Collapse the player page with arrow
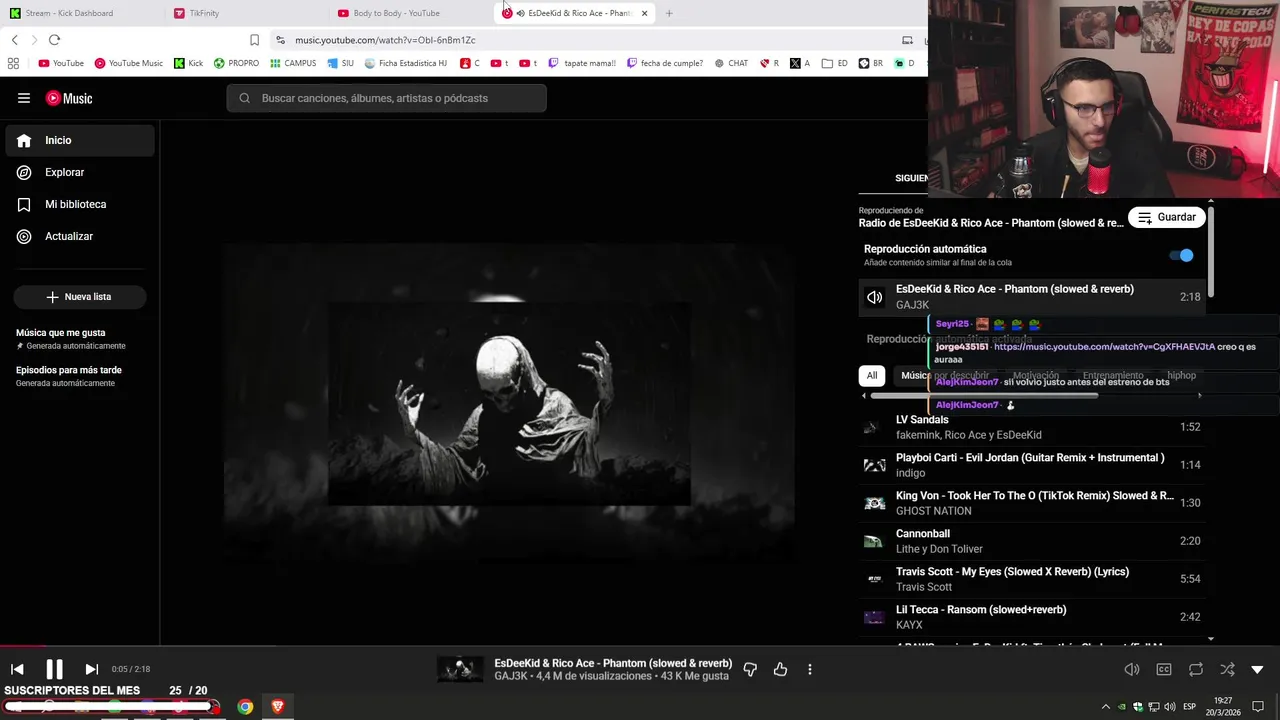Image resolution: width=1280 pixels, height=720 pixels. pos(1258,669)
